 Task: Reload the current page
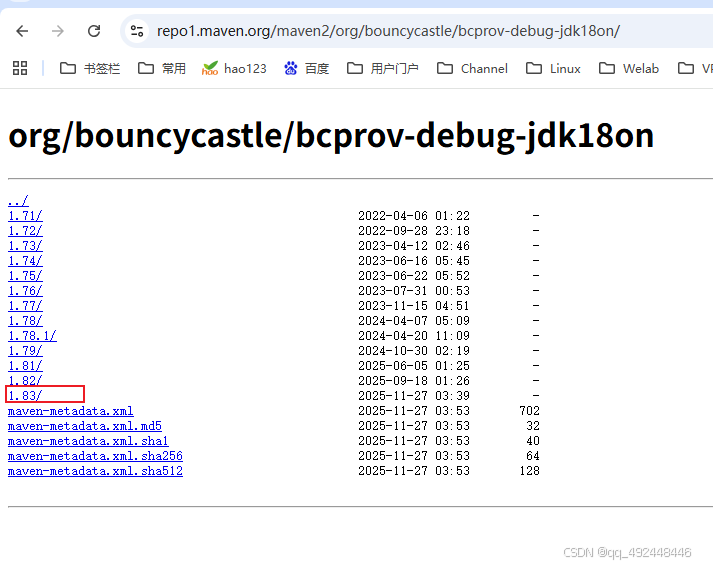94,31
